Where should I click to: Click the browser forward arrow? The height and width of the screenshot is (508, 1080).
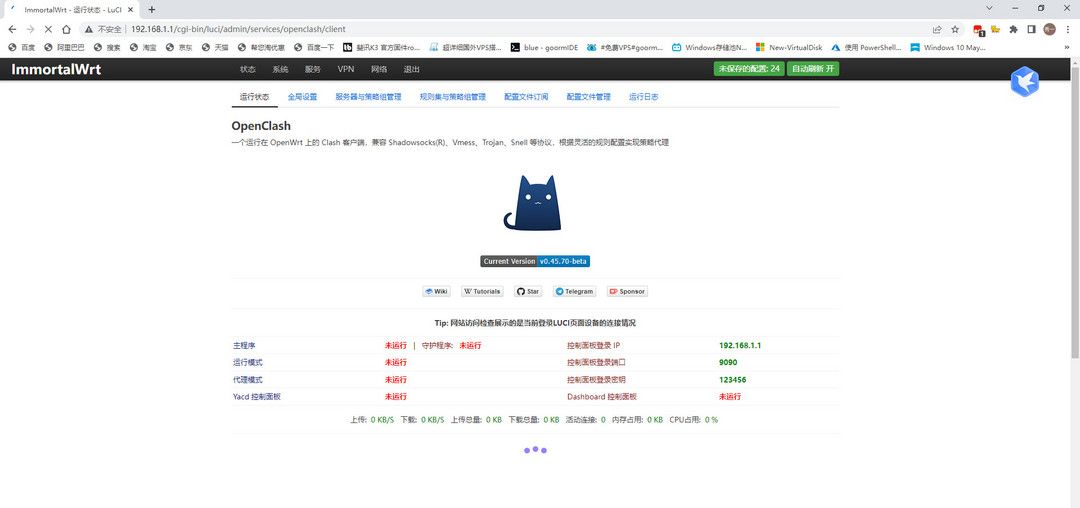30,29
